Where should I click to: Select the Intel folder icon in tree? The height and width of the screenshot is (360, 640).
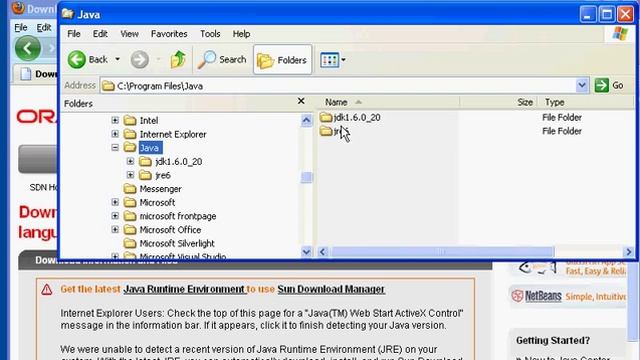coord(130,120)
